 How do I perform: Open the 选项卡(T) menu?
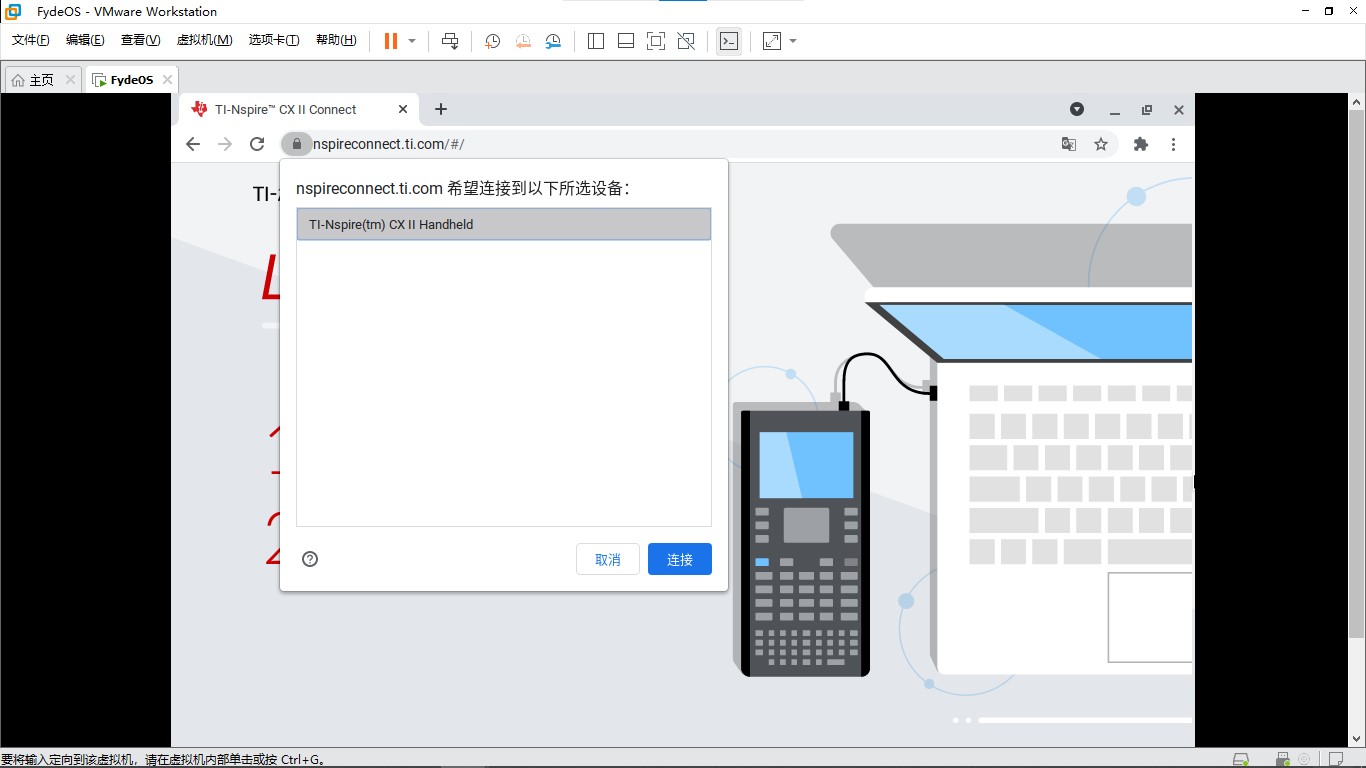[x=274, y=40]
